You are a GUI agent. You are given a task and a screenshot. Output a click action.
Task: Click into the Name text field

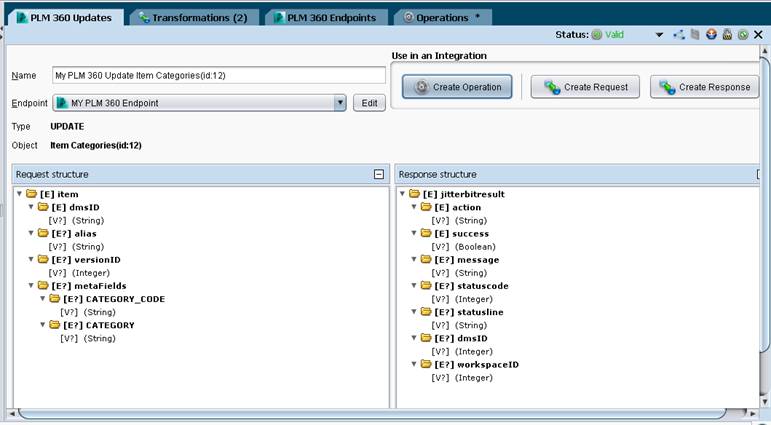click(219, 75)
